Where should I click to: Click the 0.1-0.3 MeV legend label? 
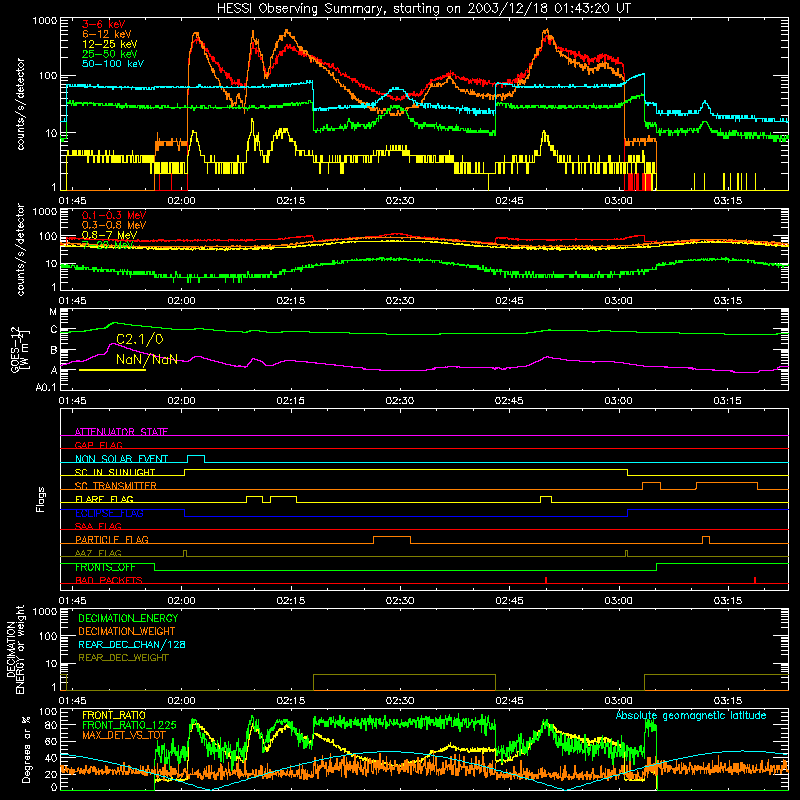coord(114,216)
